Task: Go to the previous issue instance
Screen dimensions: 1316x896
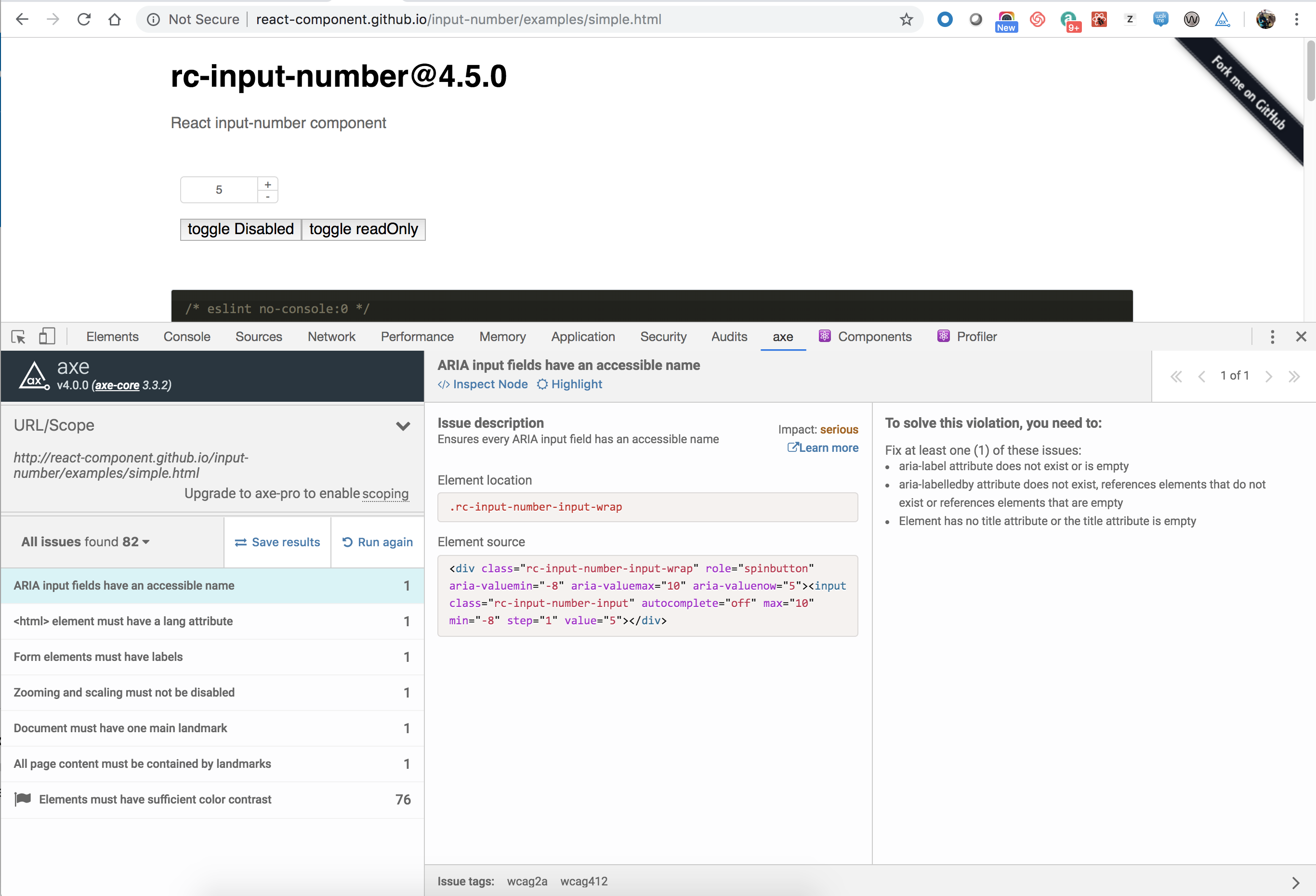Action: click(x=1202, y=376)
